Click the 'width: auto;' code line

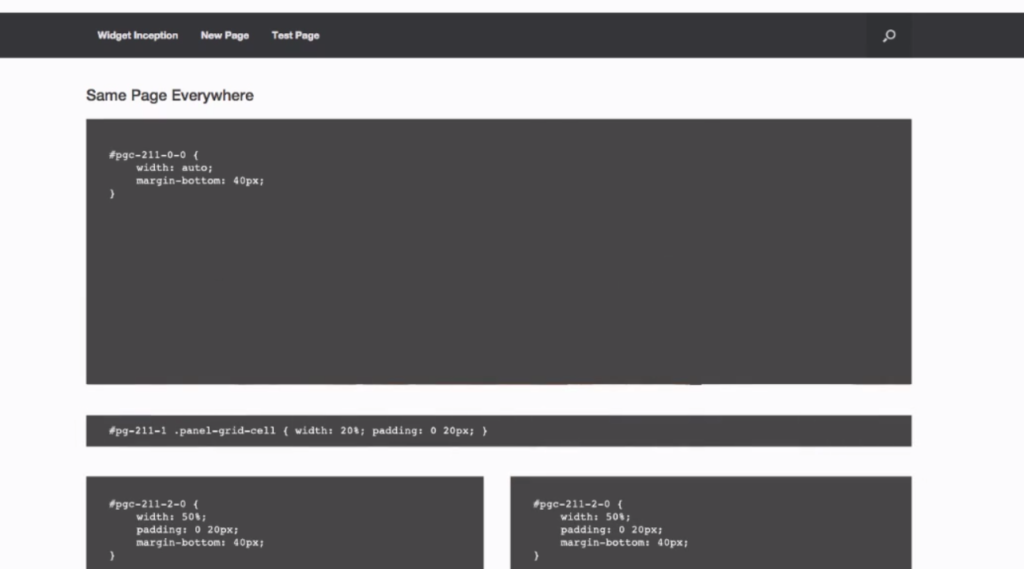point(174,168)
